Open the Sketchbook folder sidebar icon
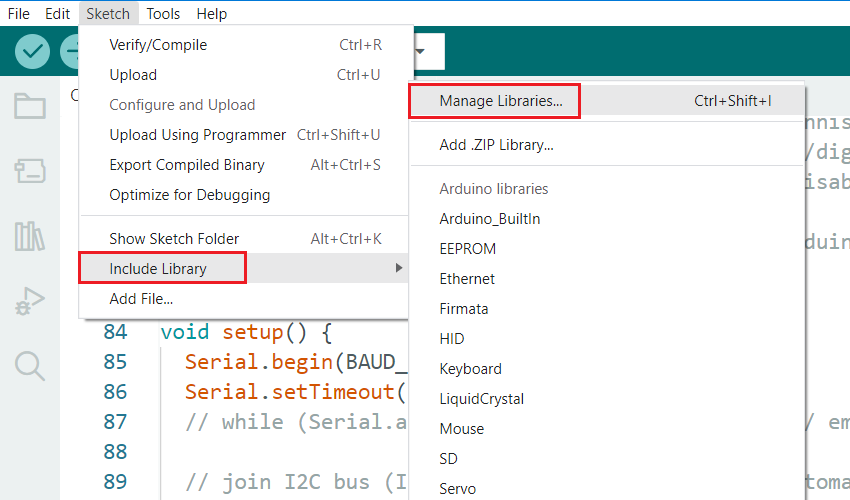850x500 pixels. 30,106
